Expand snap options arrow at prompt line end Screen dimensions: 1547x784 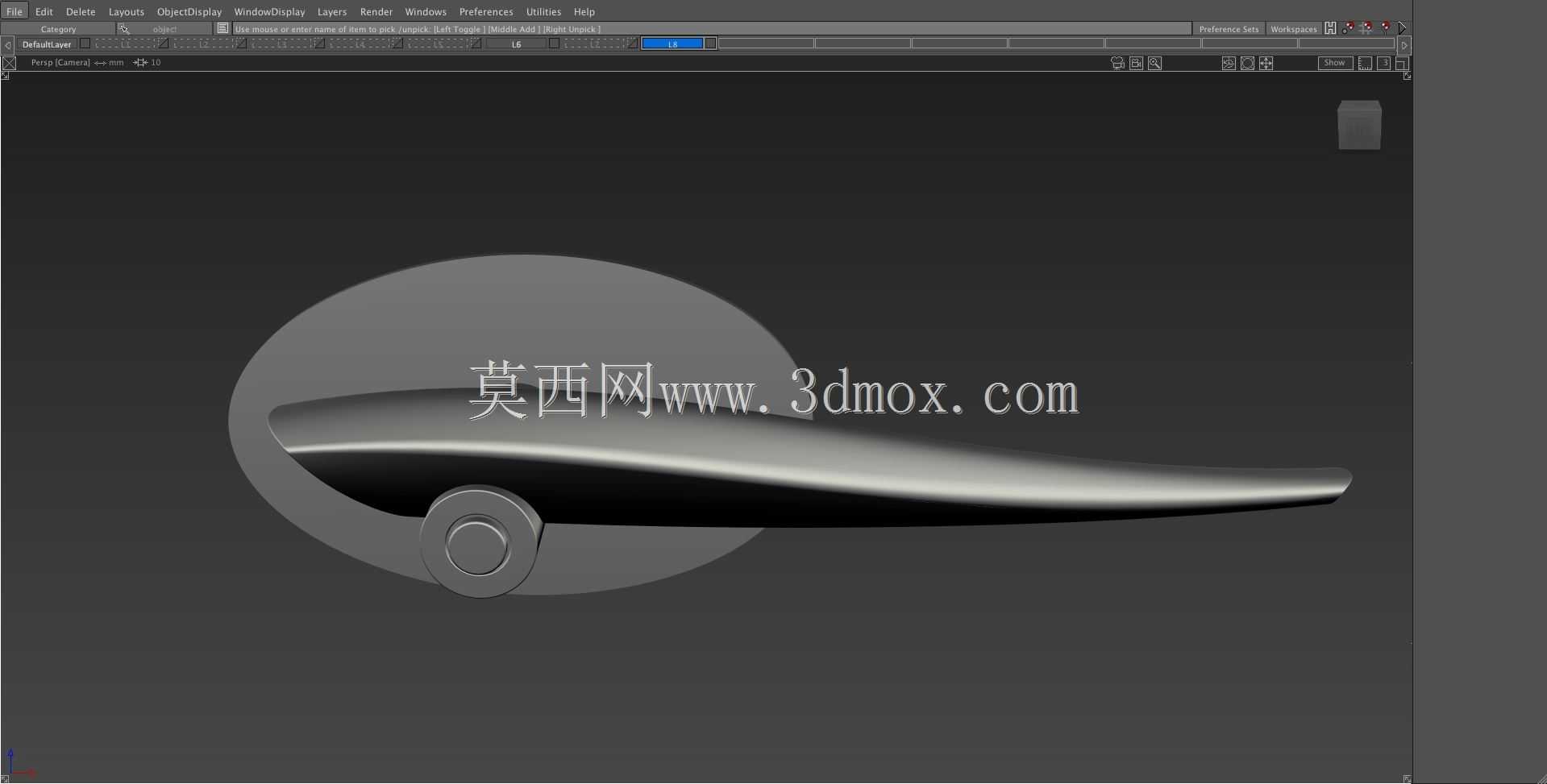click(1402, 28)
